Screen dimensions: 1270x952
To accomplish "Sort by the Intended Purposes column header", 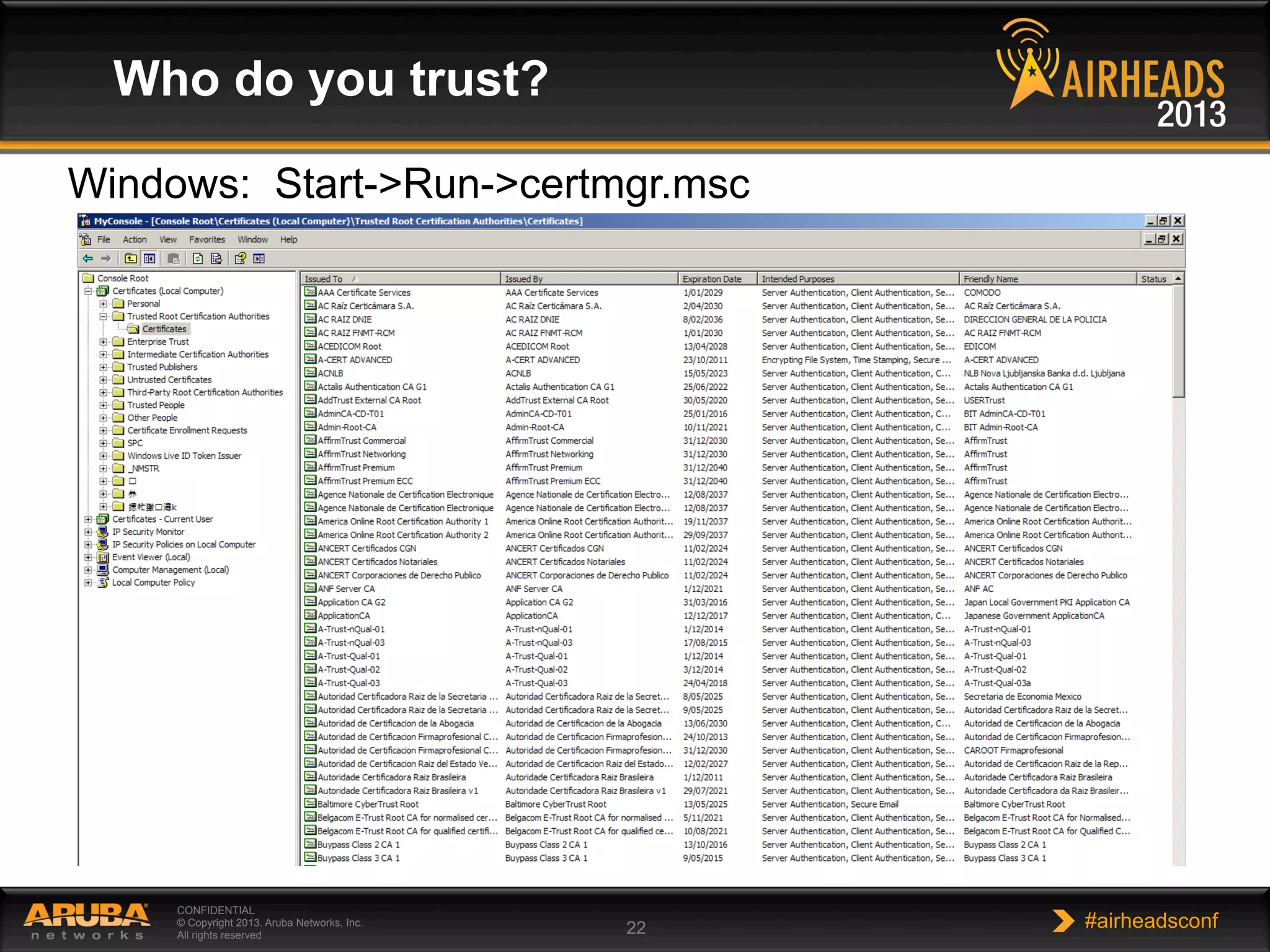I will click(858, 279).
